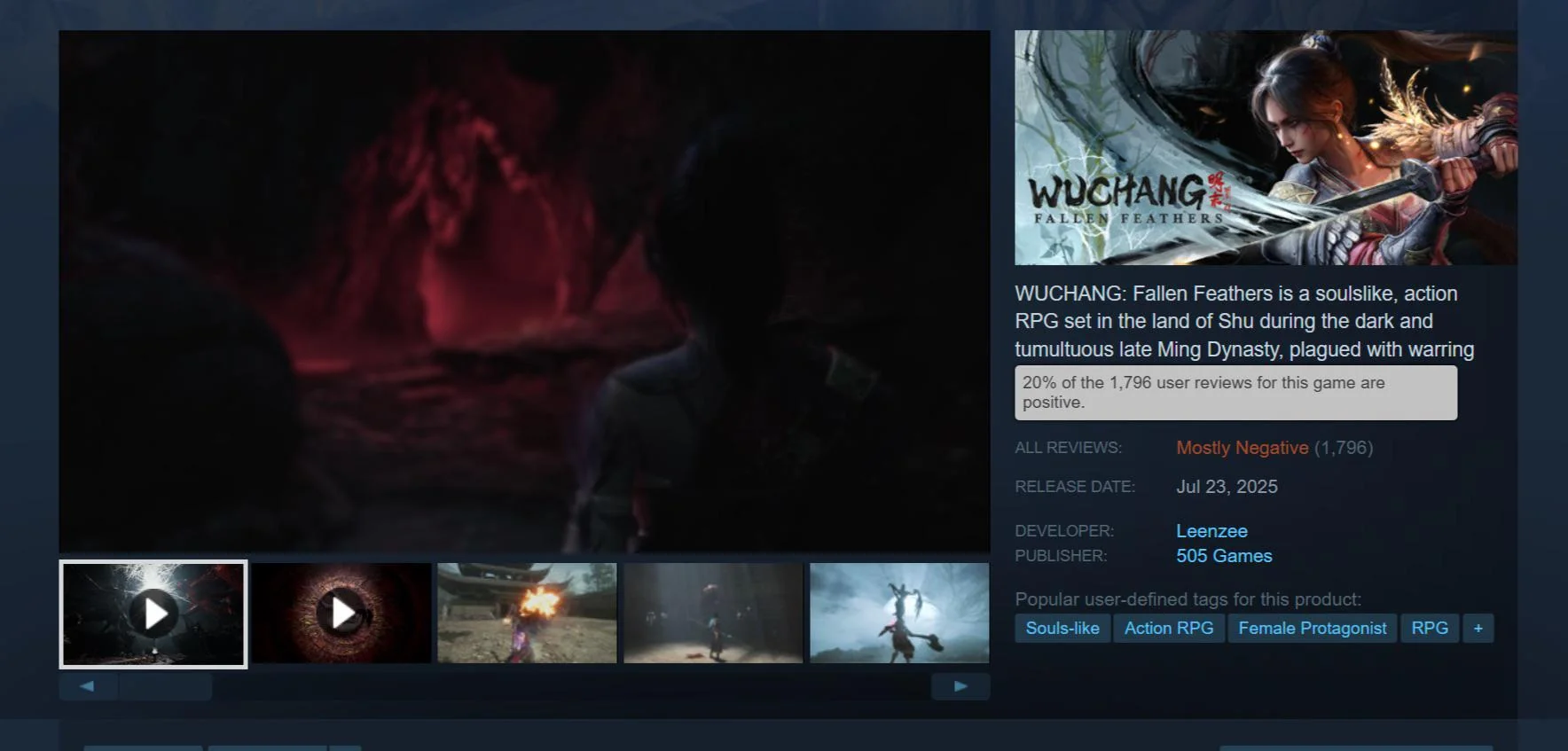The image size is (1568, 751).
Task: Open the Leenzee developer link
Action: [x=1211, y=531]
